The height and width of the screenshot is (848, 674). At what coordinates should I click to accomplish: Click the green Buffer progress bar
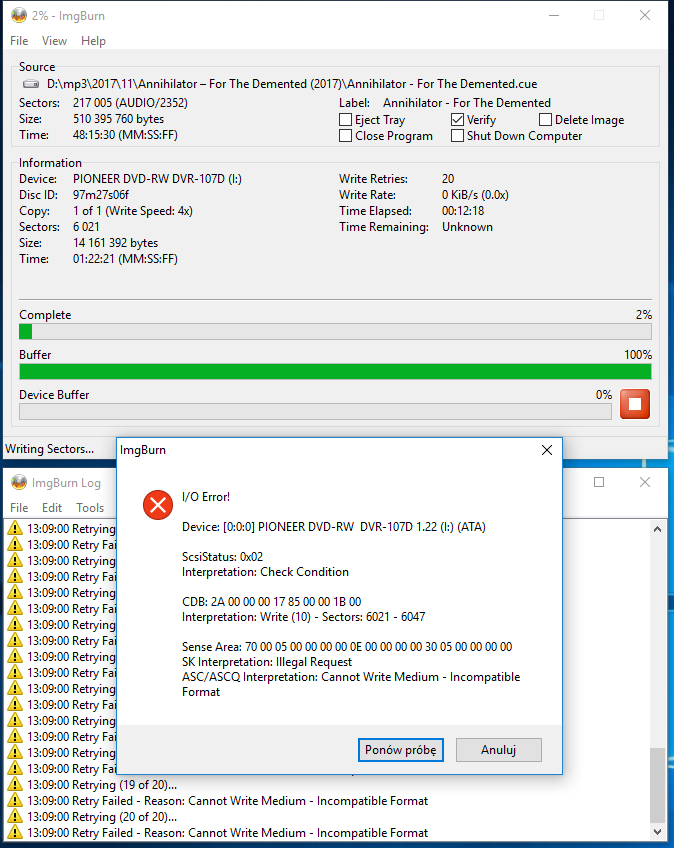[335, 372]
